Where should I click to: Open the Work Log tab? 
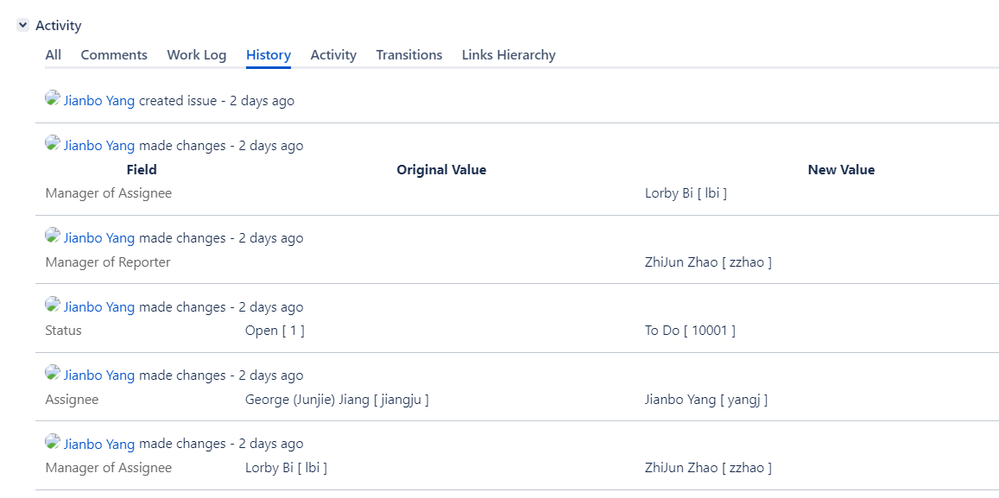click(x=197, y=55)
